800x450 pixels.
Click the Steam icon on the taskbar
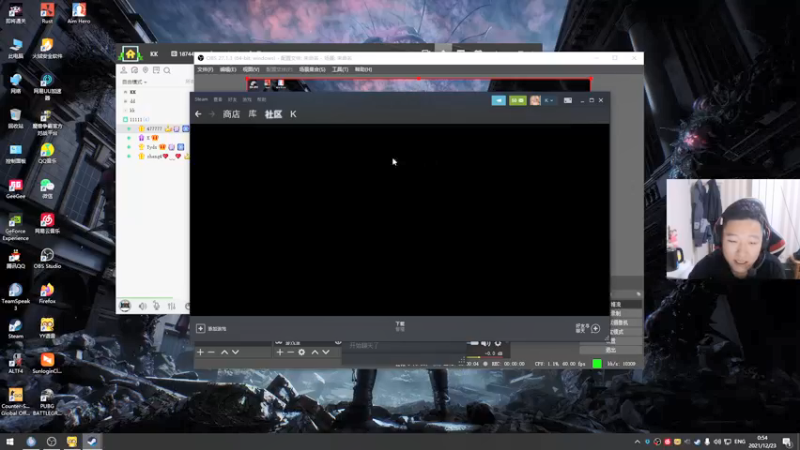click(92, 441)
